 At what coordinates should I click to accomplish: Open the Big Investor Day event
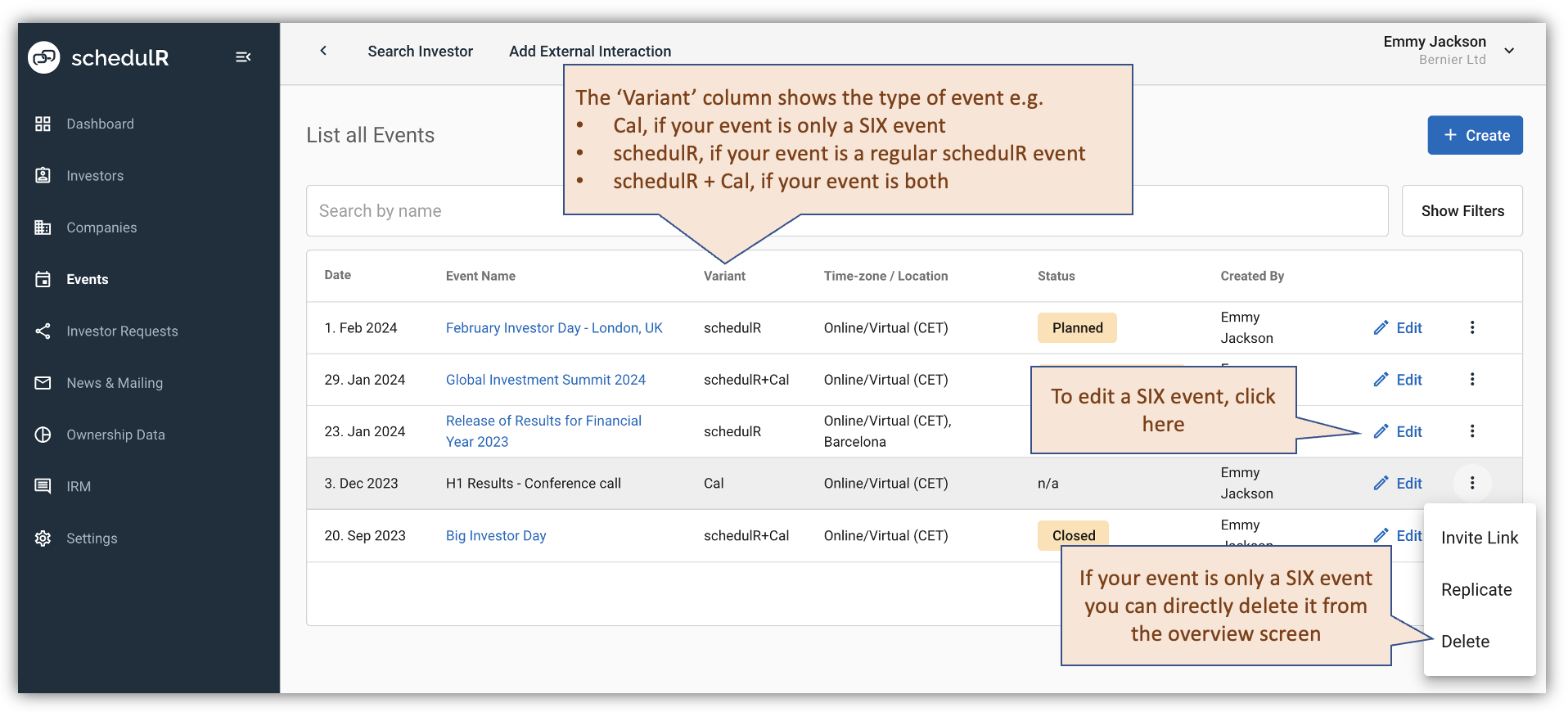496,536
